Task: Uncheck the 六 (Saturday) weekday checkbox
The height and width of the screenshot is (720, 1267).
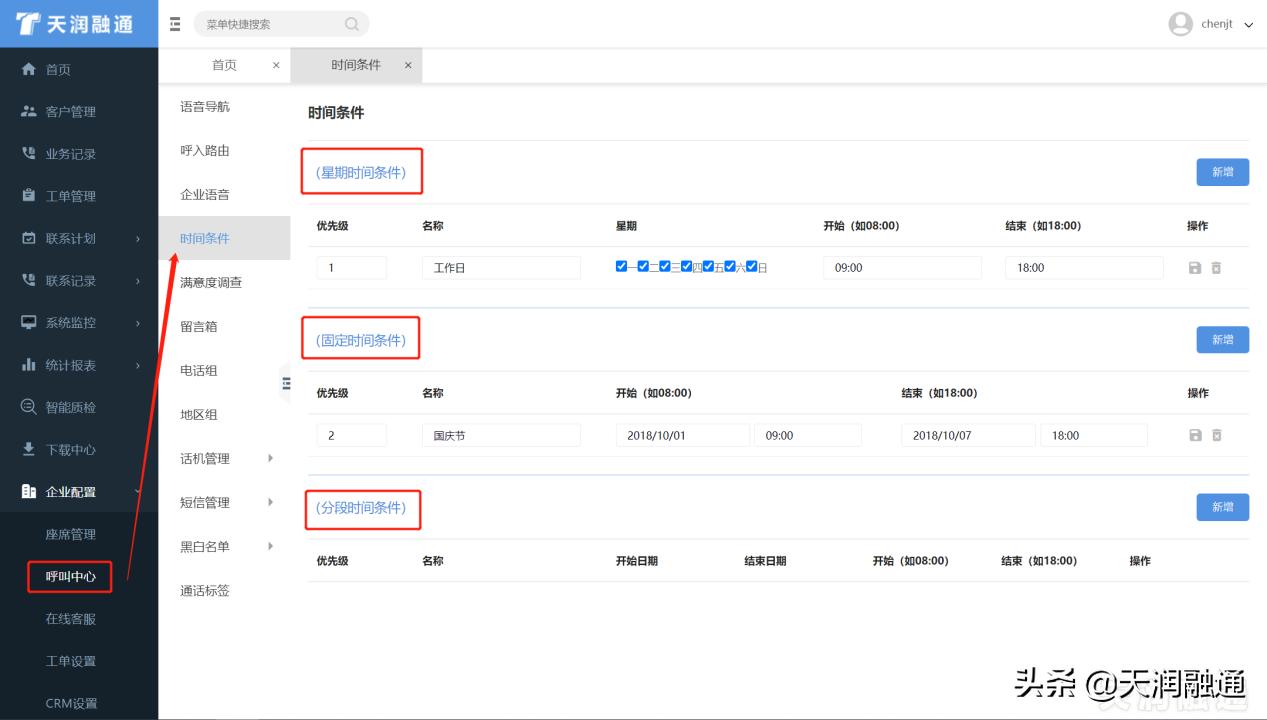Action: coord(729,266)
